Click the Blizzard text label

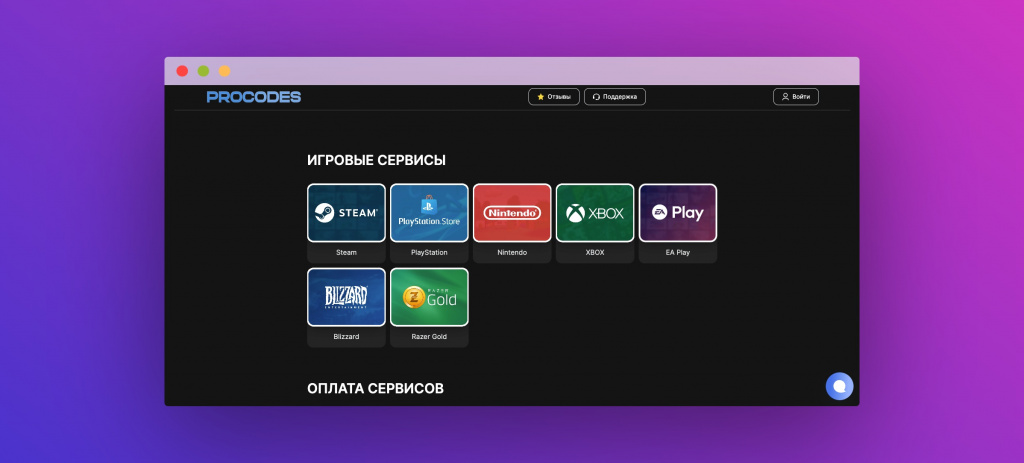pyautogui.click(x=346, y=336)
